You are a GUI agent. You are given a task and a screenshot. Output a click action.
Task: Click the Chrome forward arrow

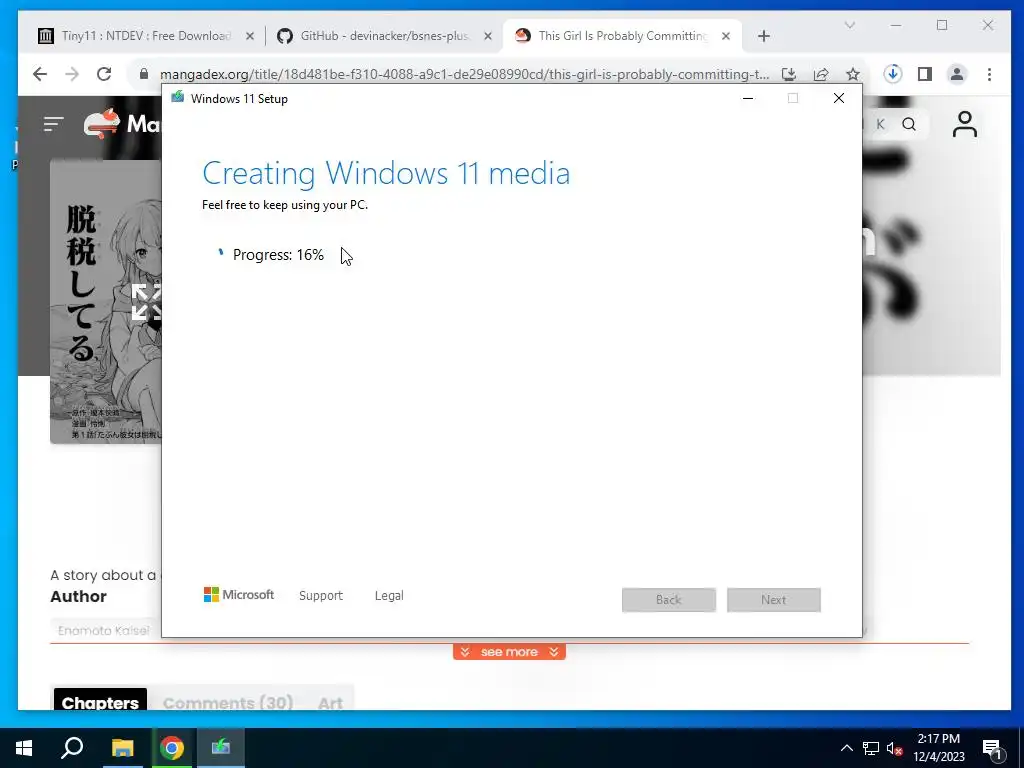pos(72,74)
